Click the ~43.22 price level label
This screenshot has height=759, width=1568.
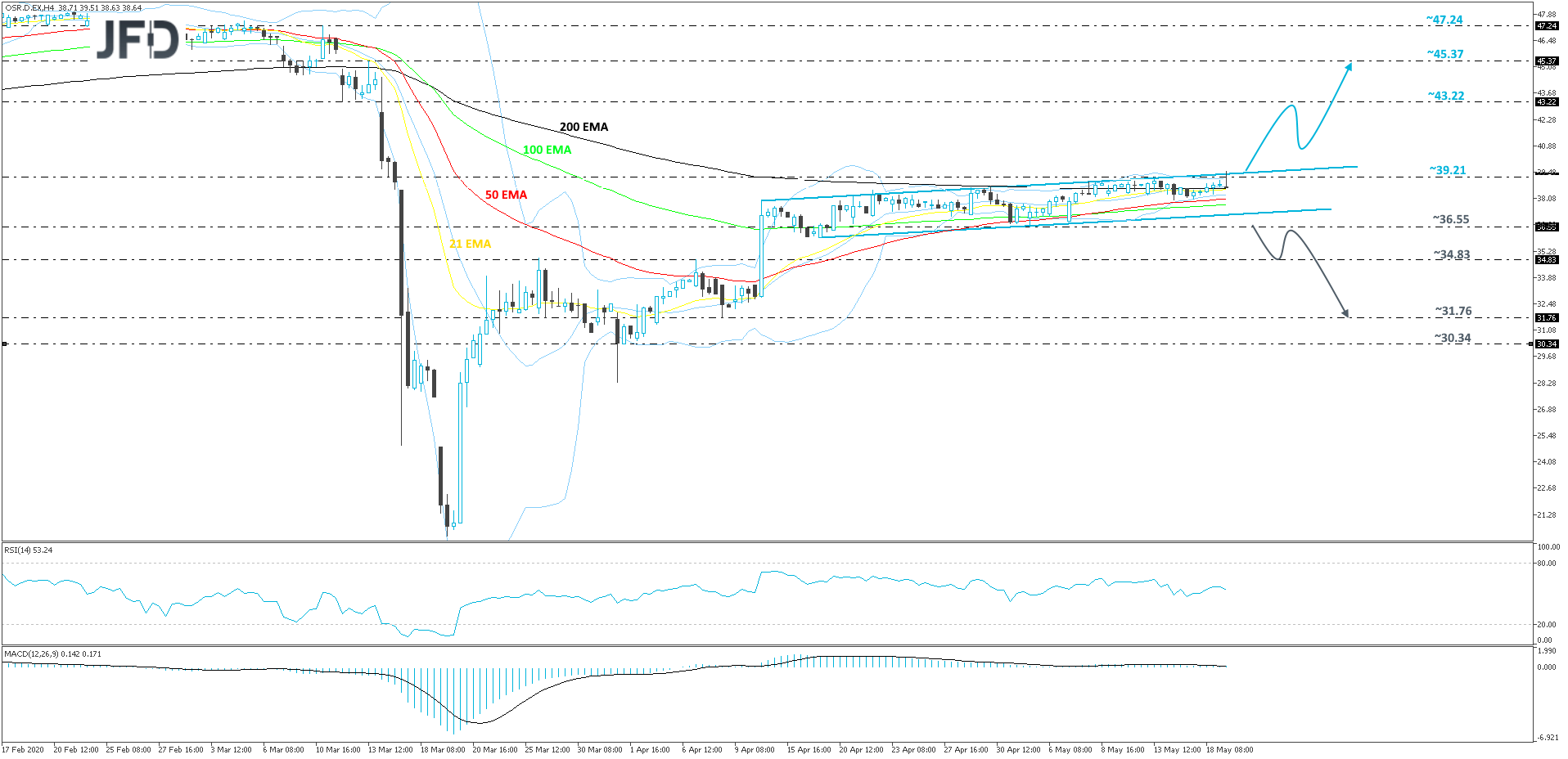coord(1446,96)
